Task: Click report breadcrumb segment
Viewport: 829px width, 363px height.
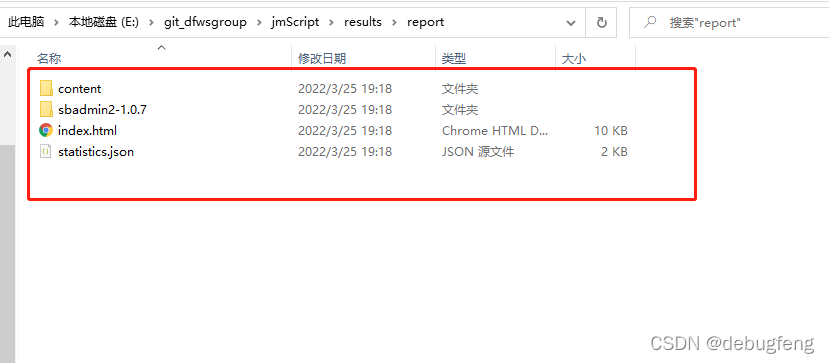Action: (426, 22)
